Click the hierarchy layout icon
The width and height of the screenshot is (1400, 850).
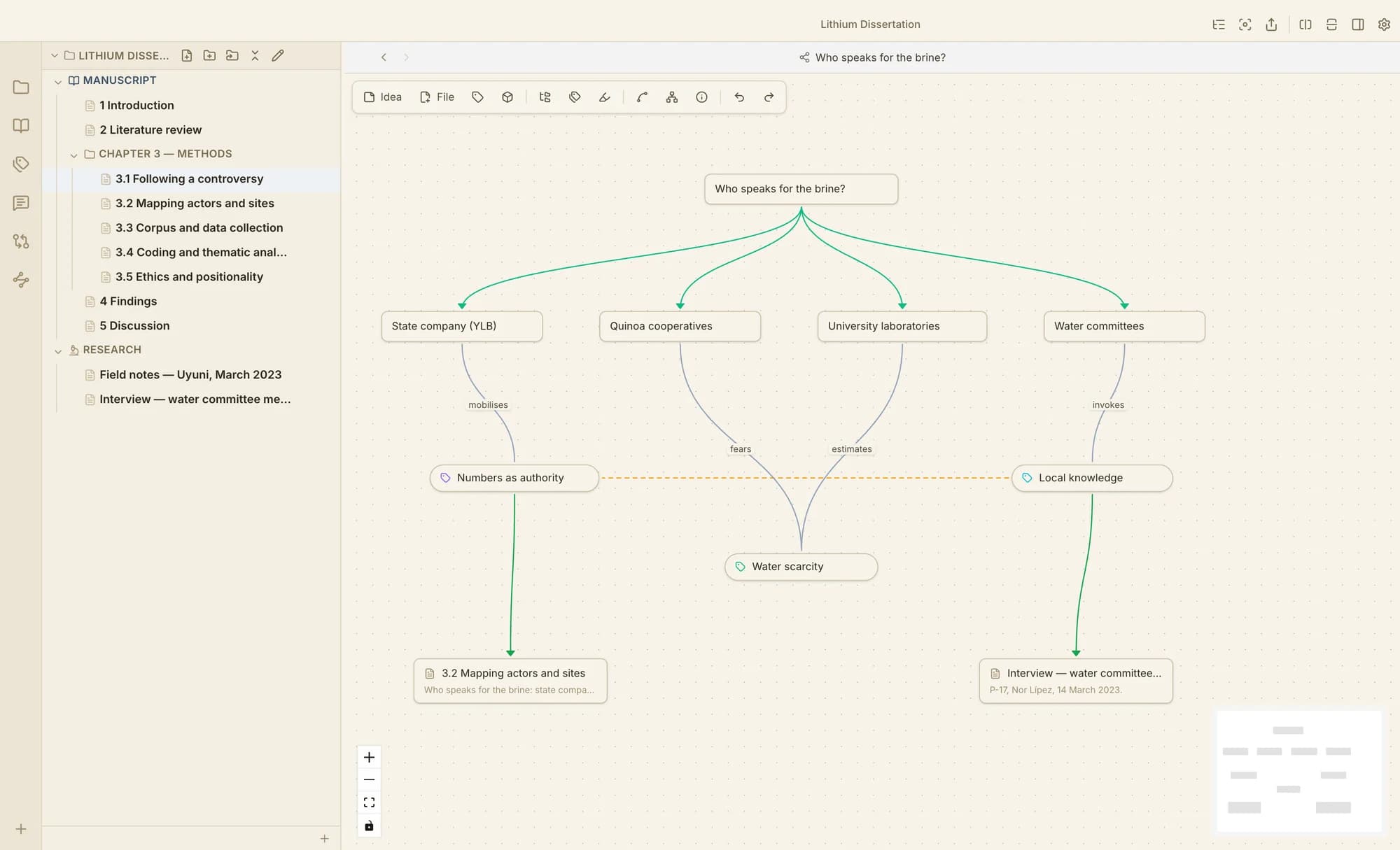(672, 97)
